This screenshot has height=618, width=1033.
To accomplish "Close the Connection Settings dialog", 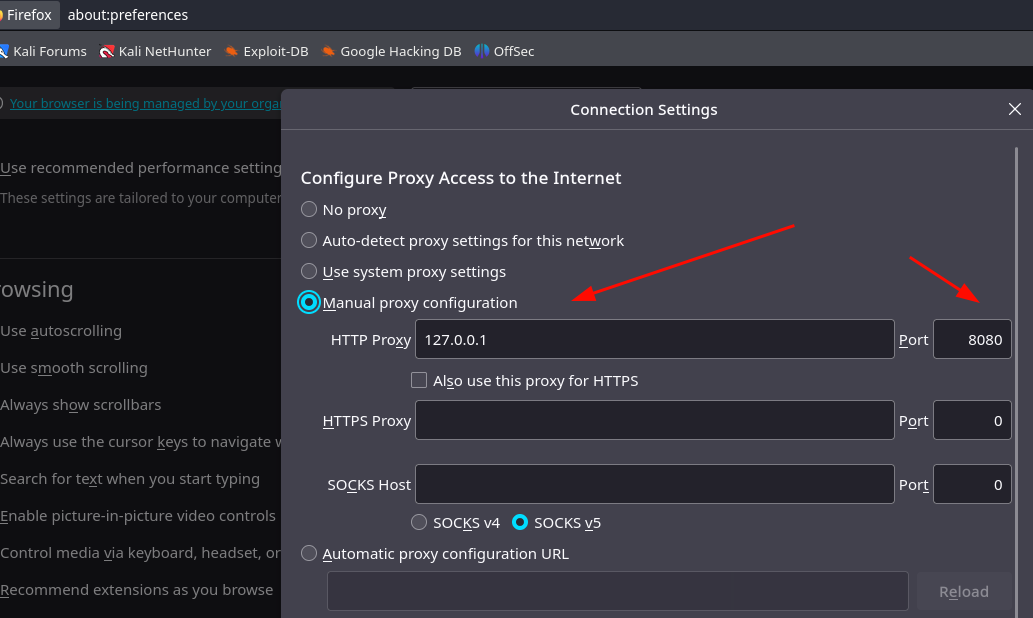I will pyautogui.click(x=1015, y=109).
